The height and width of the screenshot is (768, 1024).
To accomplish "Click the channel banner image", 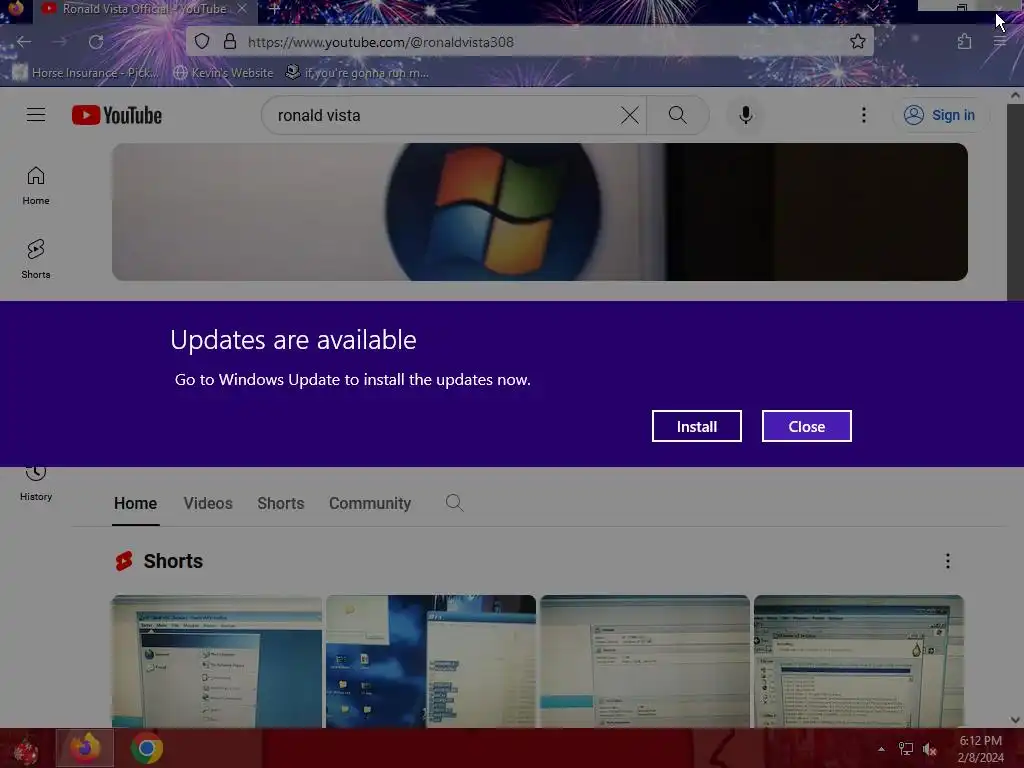I will [539, 212].
